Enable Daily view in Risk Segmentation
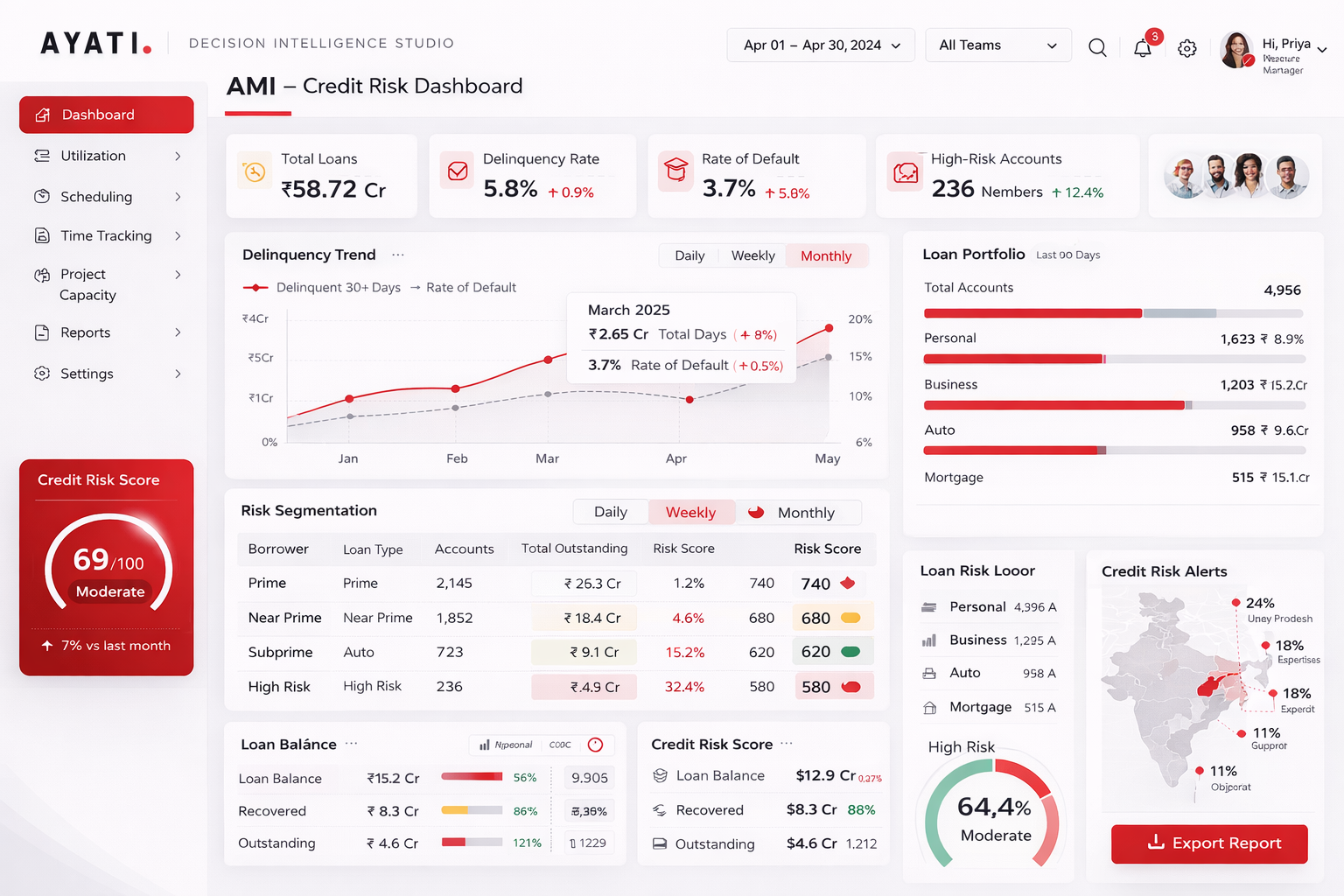Screen dimensions: 1344x896 pos(611,512)
